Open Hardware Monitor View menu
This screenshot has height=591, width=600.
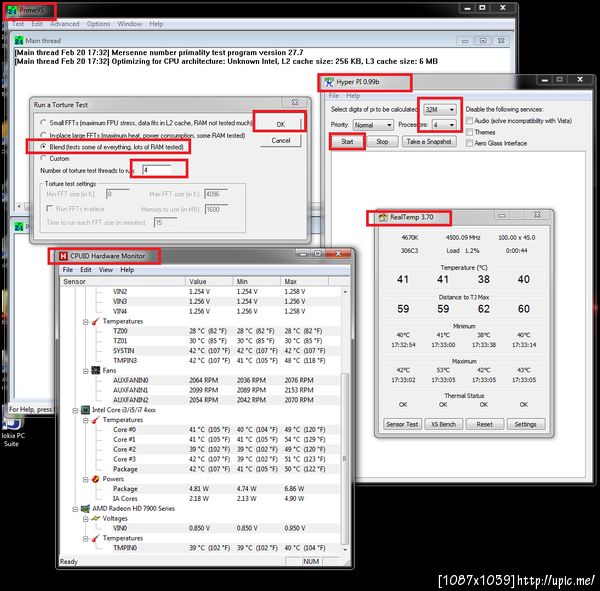106,269
